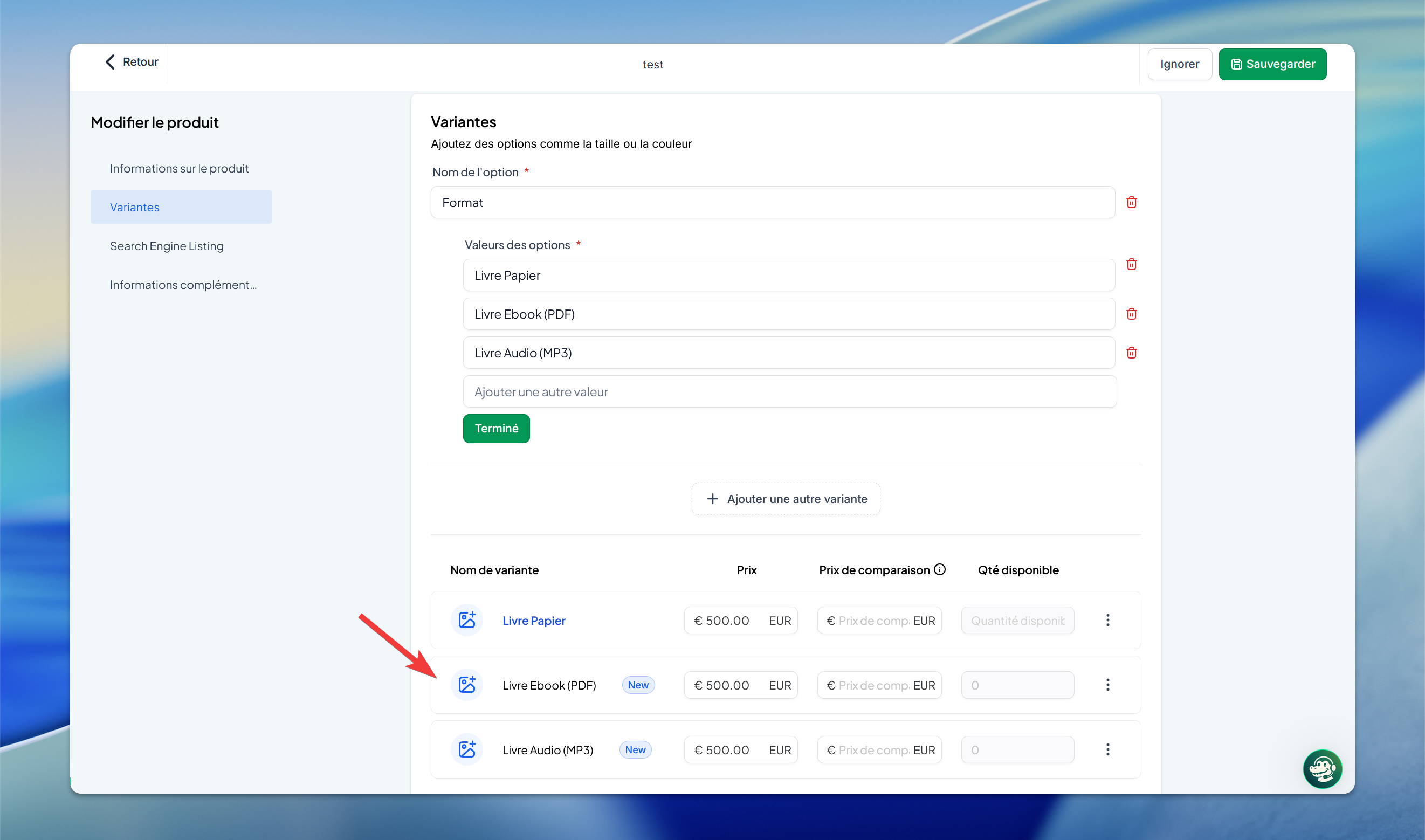The image size is (1425, 840).
Task: Click the Prix de comparaison info icon
Action: tap(939, 569)
